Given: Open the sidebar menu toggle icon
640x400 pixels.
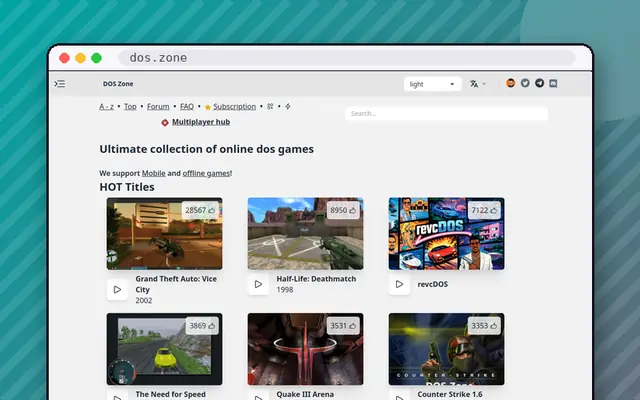Looking at the screenshot, I should pos(60,84).
